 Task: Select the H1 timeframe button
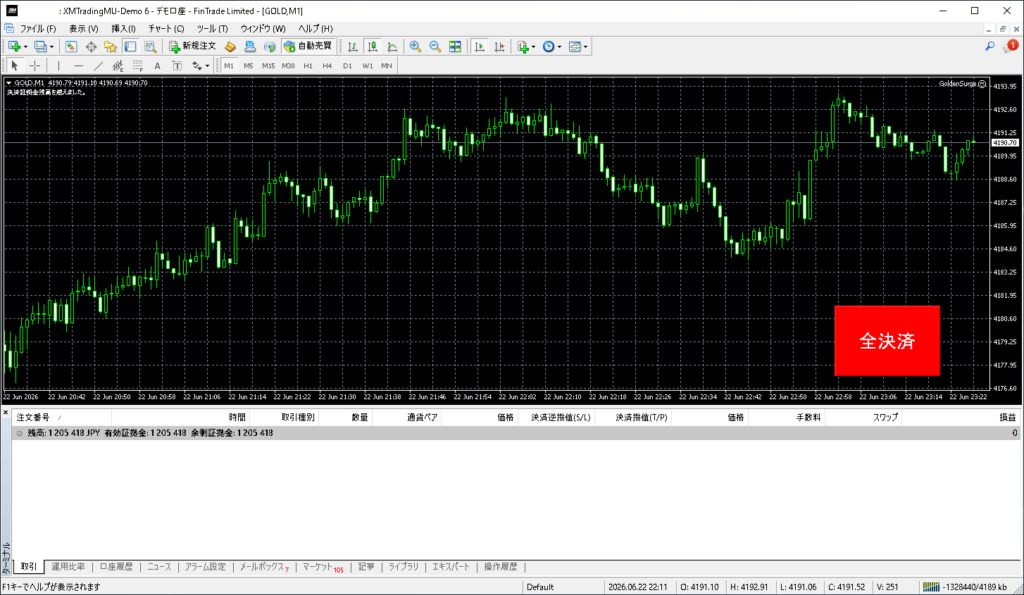tap(308, 65)
